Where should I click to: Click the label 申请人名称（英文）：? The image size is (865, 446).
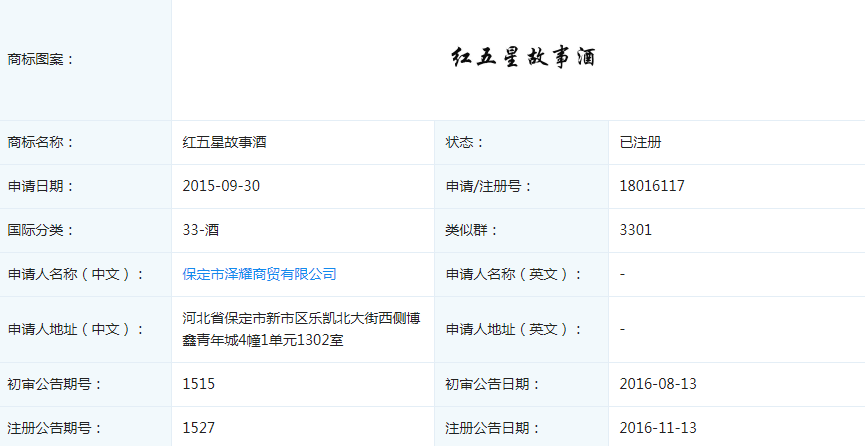pos(514,274)
